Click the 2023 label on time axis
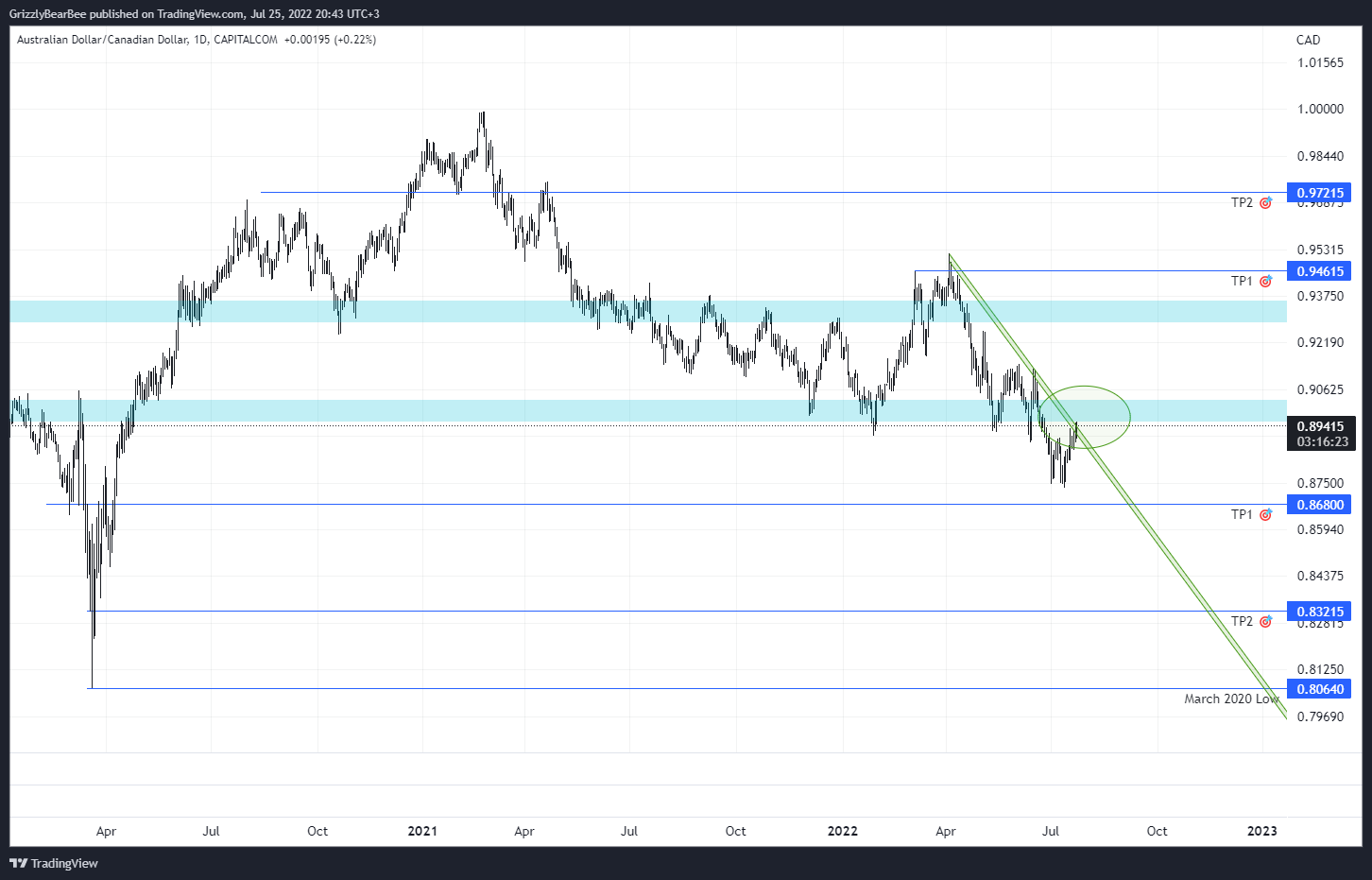This screenshot has height=880, width=1372. (1261, 831)
